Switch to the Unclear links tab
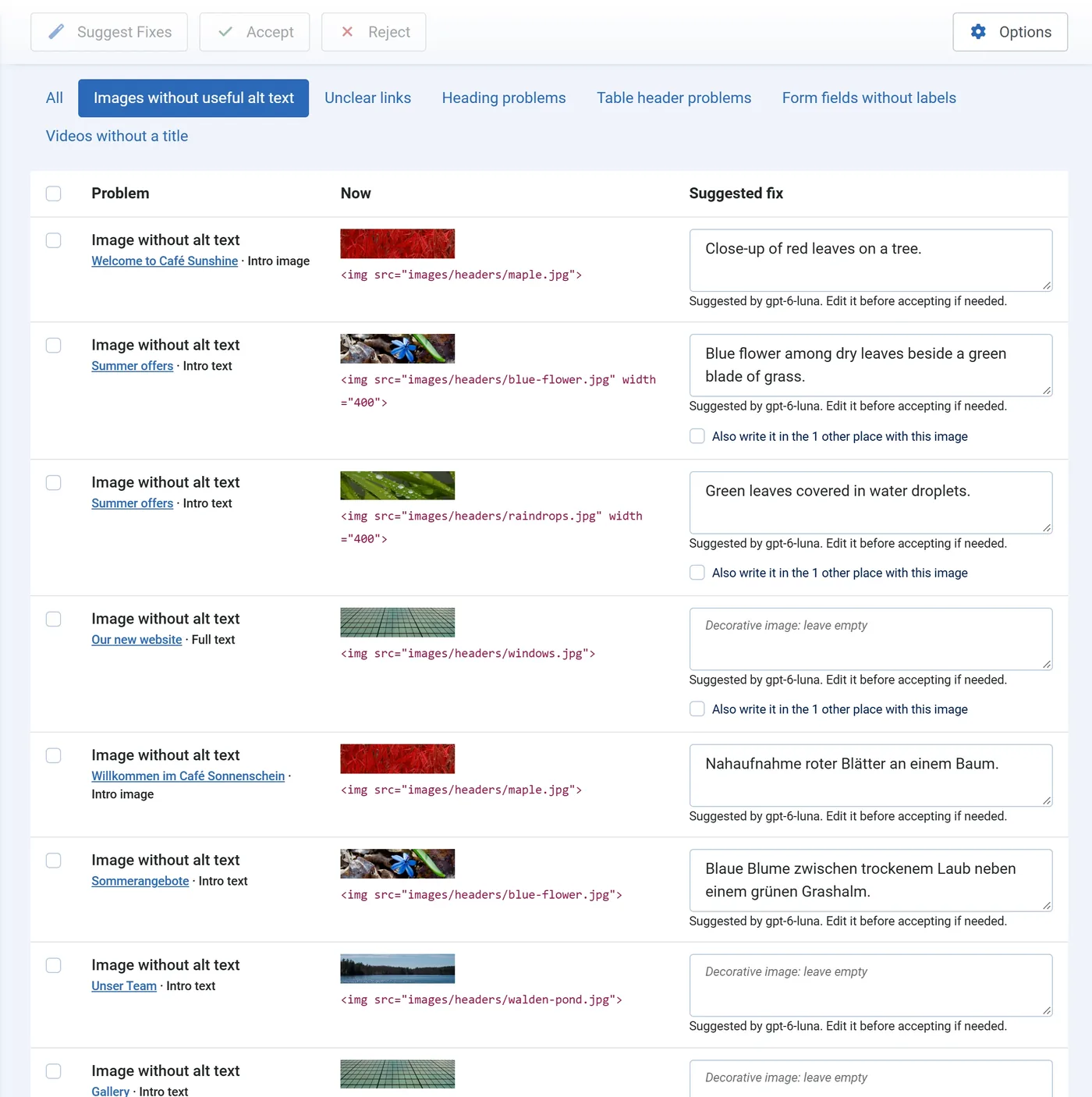 click(x=367, y=98)
